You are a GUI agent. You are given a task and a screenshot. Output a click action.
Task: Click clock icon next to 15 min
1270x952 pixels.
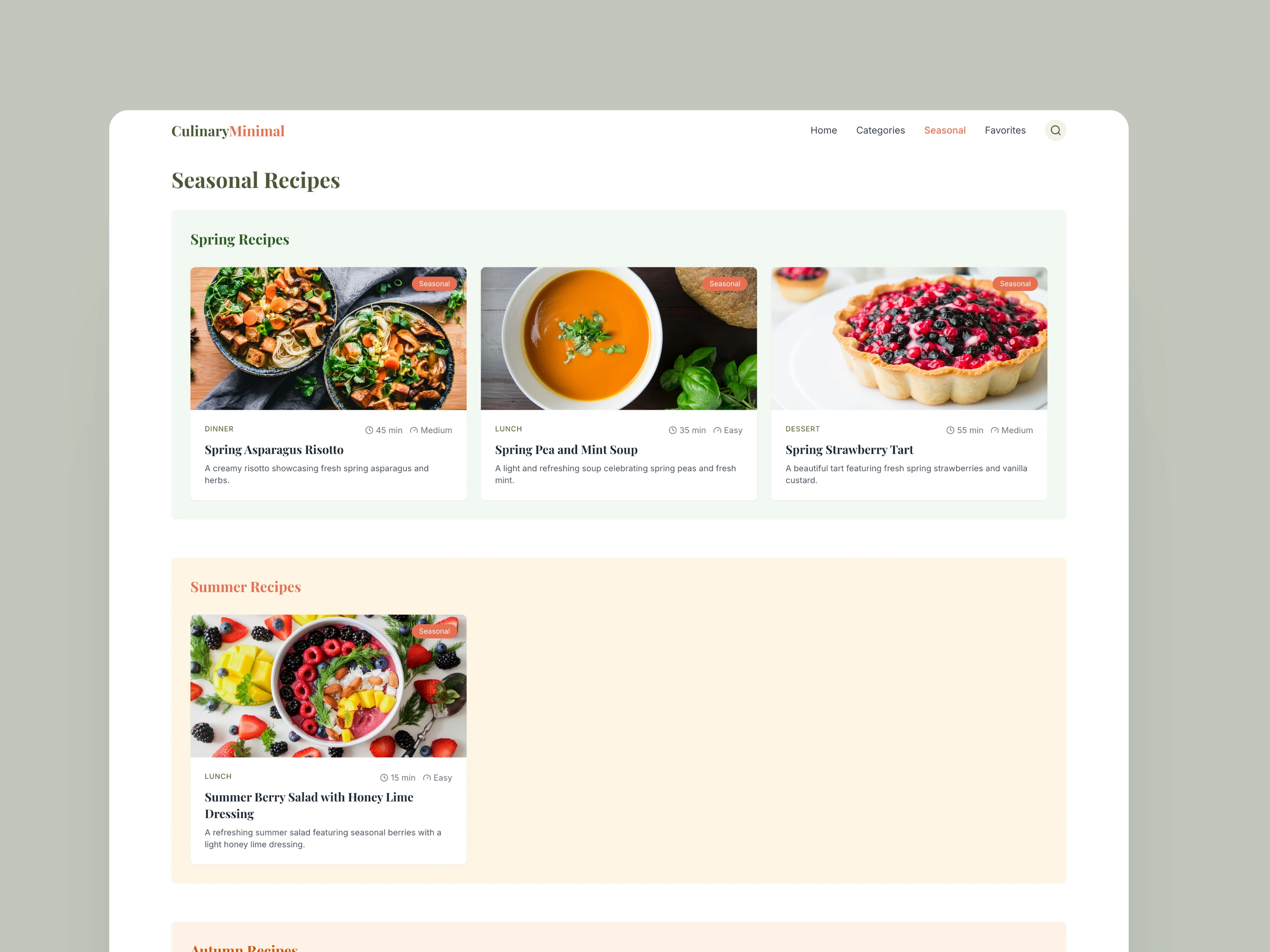point(384,777)
